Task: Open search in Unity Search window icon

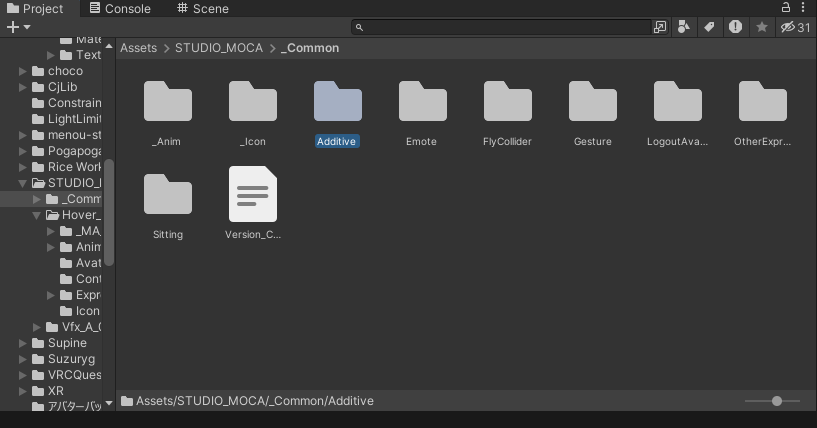Action: 660,27
